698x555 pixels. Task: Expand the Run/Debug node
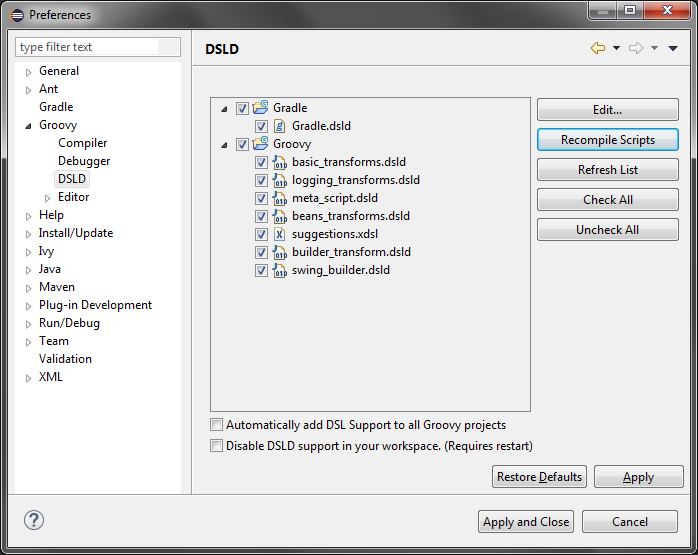point(28,324)
